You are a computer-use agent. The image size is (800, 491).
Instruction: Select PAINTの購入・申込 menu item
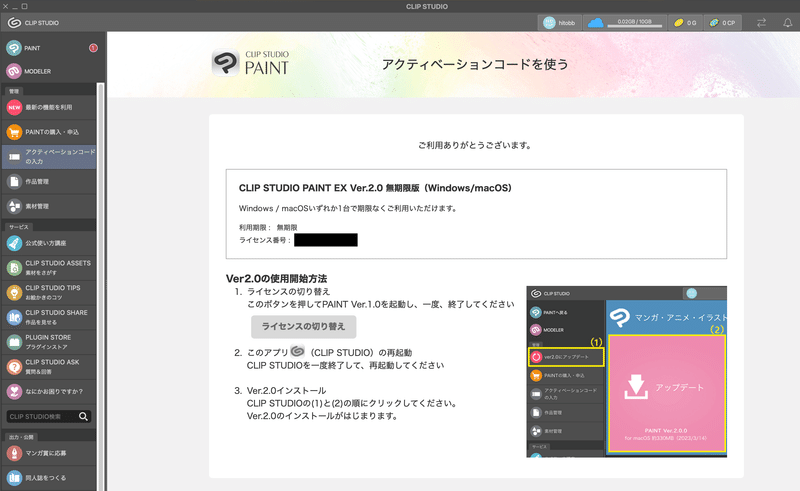click(49, 132)
